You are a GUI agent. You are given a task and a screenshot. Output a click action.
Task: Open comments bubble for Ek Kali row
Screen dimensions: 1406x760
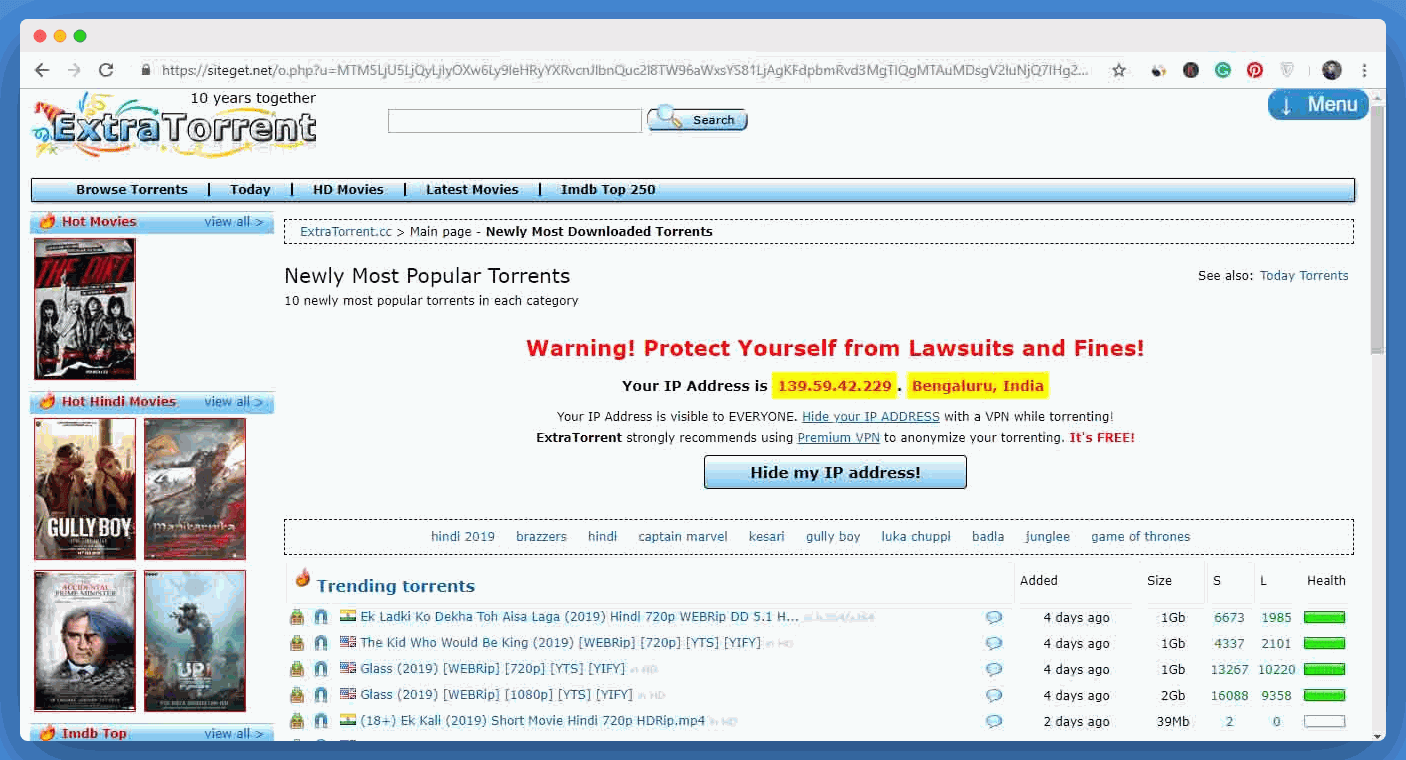pyautogui.click(x=994, y=722)
